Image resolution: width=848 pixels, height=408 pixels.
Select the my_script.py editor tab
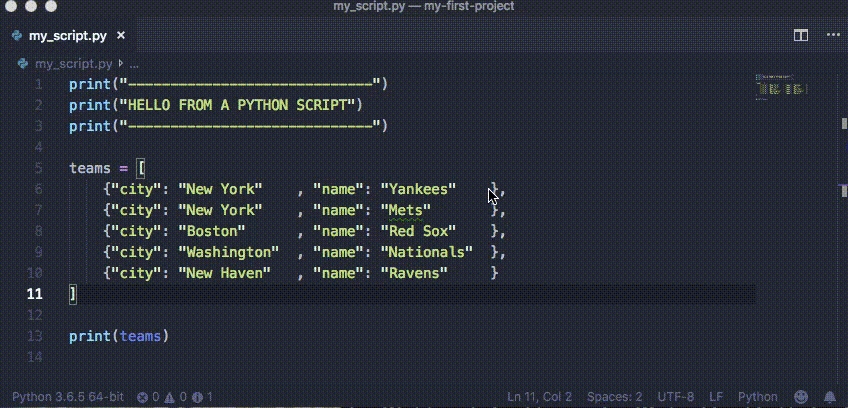pyautogui.click(x=68, y=36)
